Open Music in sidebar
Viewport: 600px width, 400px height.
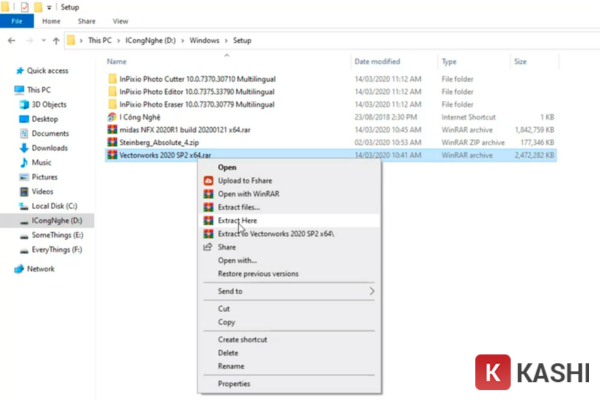pyautogui.click(x=41, y=162)
